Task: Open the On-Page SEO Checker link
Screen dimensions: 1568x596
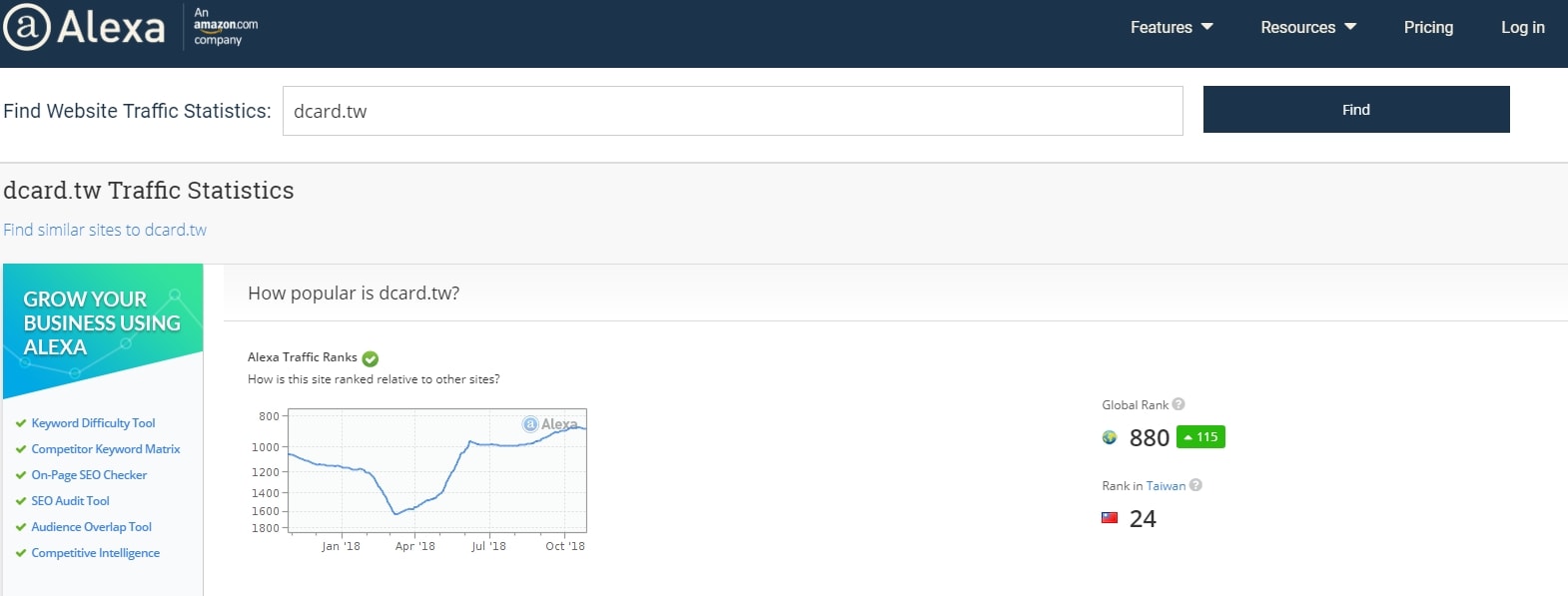Action: click(89, 475)
